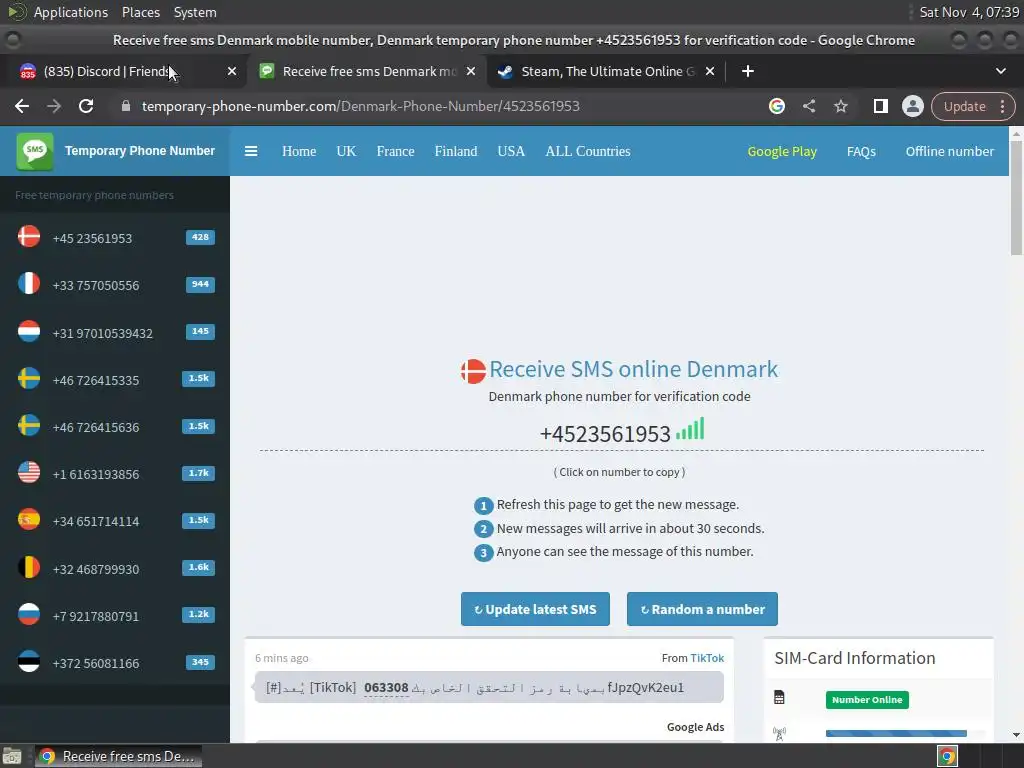Screen dimensions: 1024x768
Task: Copy the number +4523561953
Action: point(605,434)
